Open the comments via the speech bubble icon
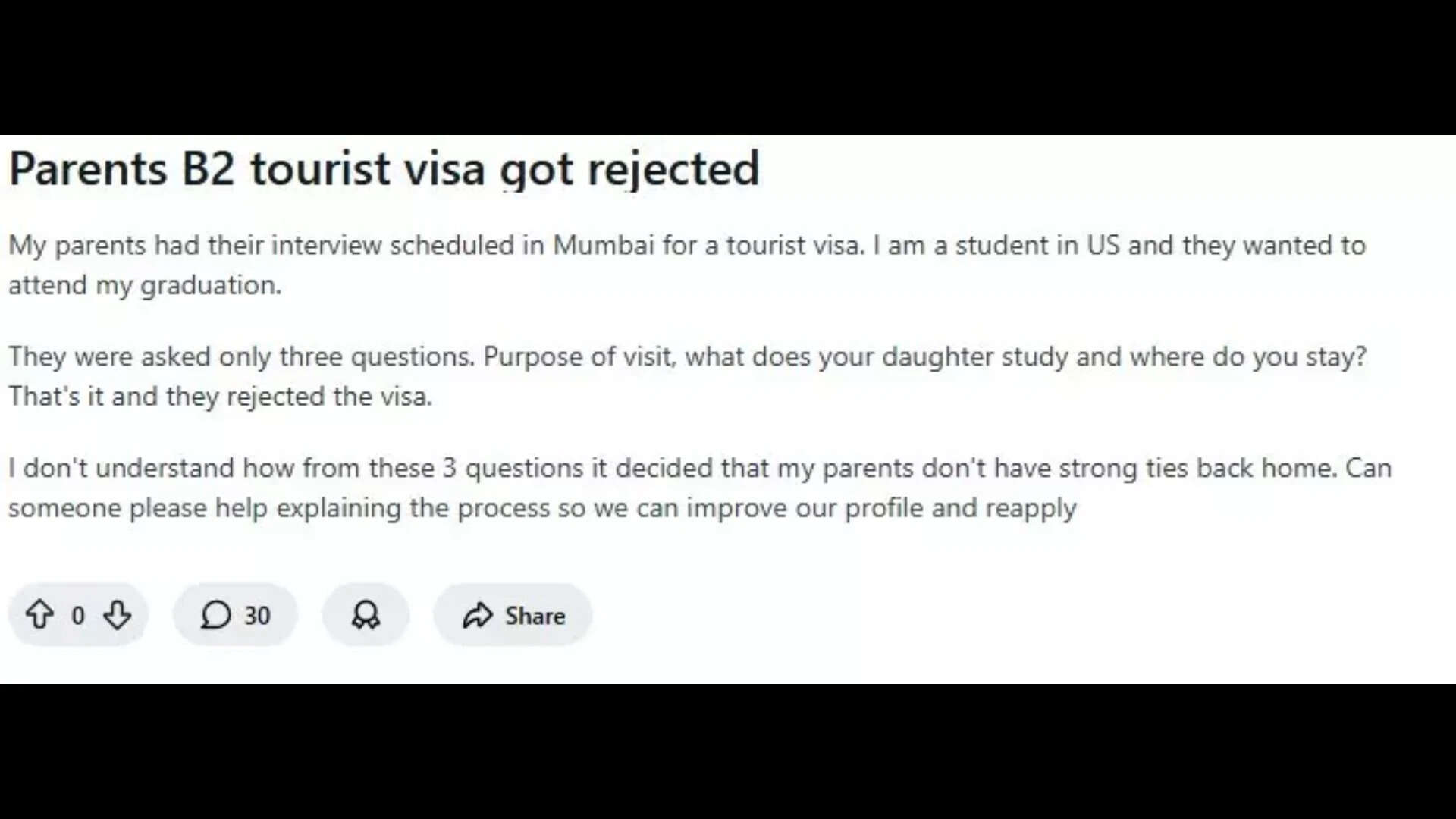Screen dimensions: 1456x819 coord(216,616)
